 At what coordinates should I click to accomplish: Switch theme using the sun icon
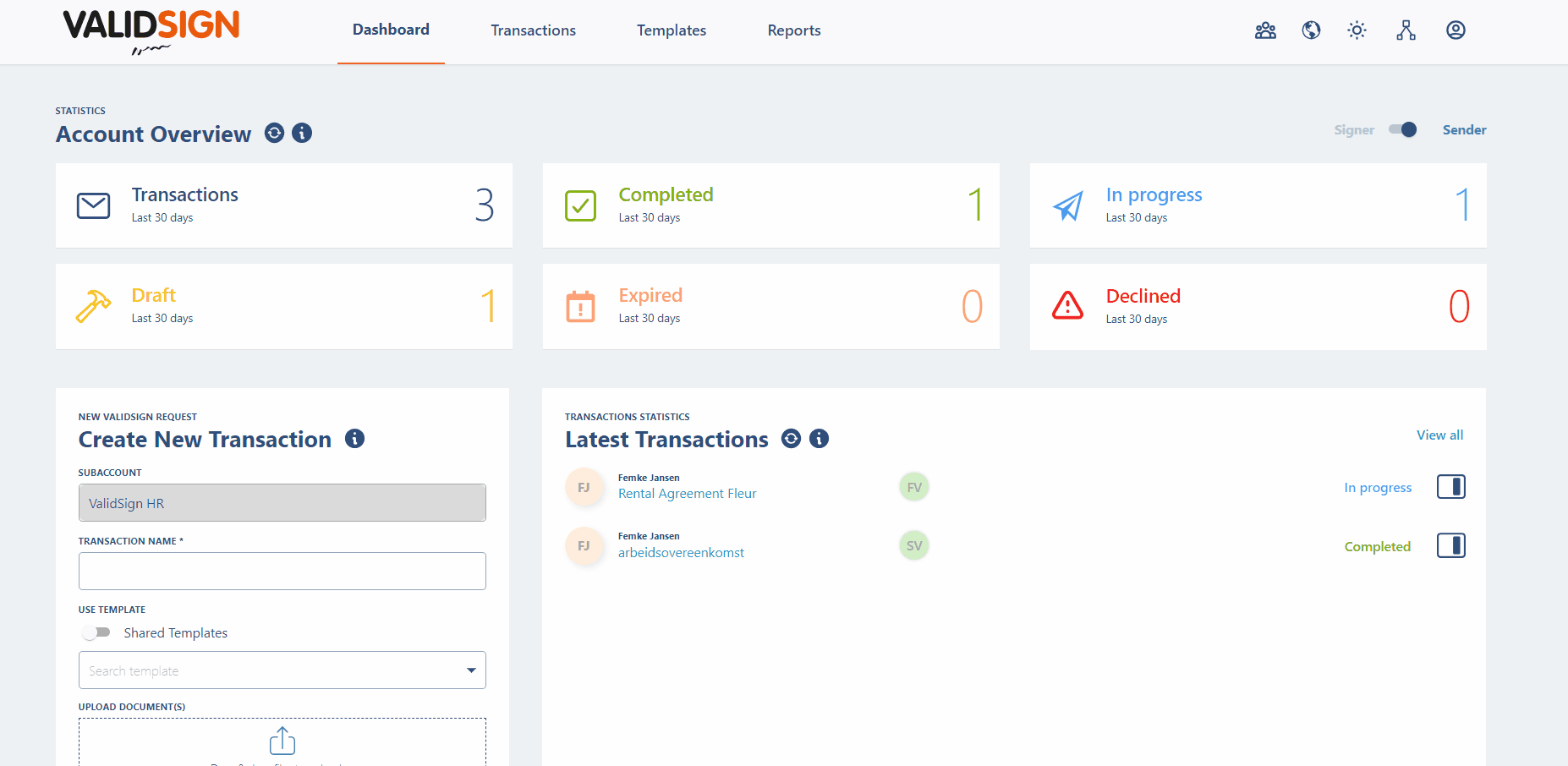(1357, 30)
